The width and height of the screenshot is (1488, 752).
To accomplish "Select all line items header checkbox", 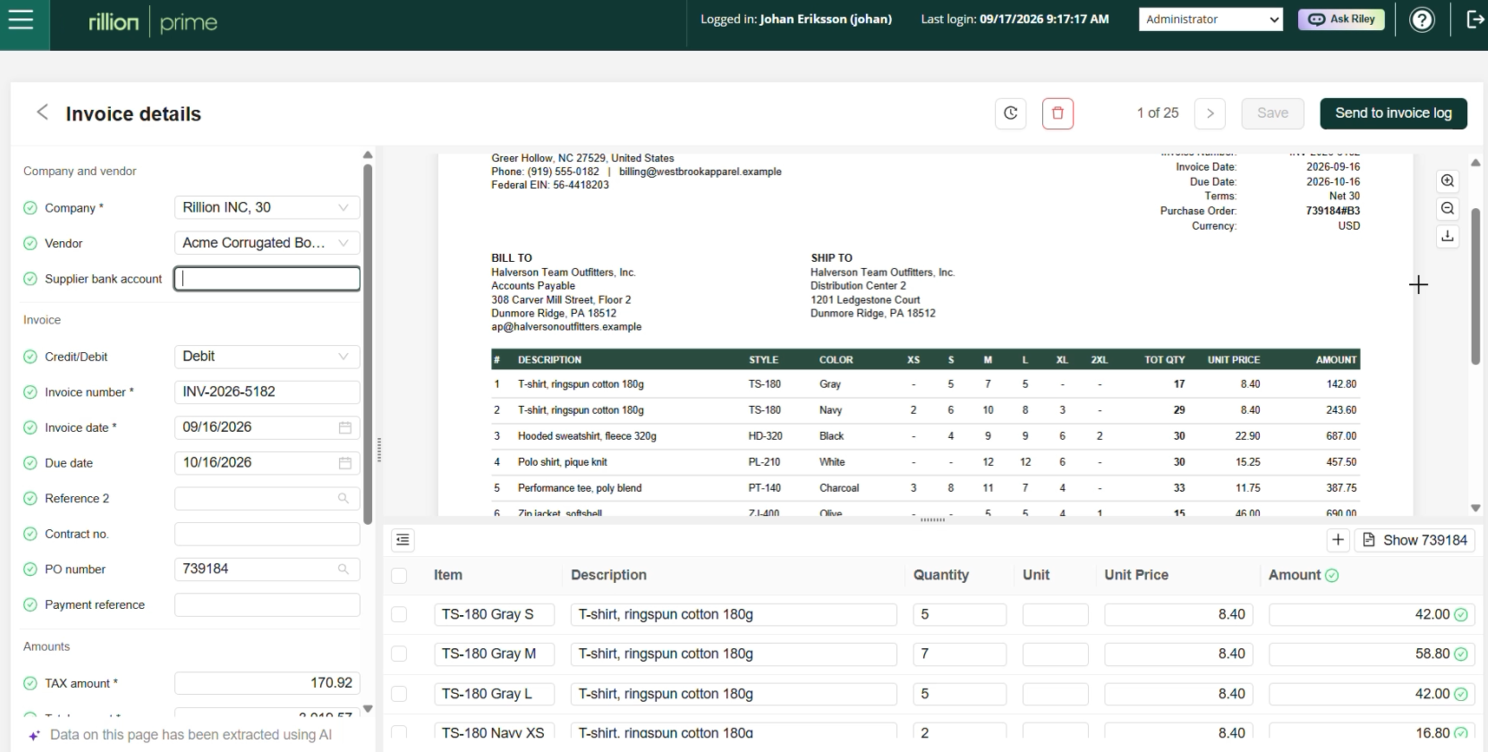I will (399, 576).
